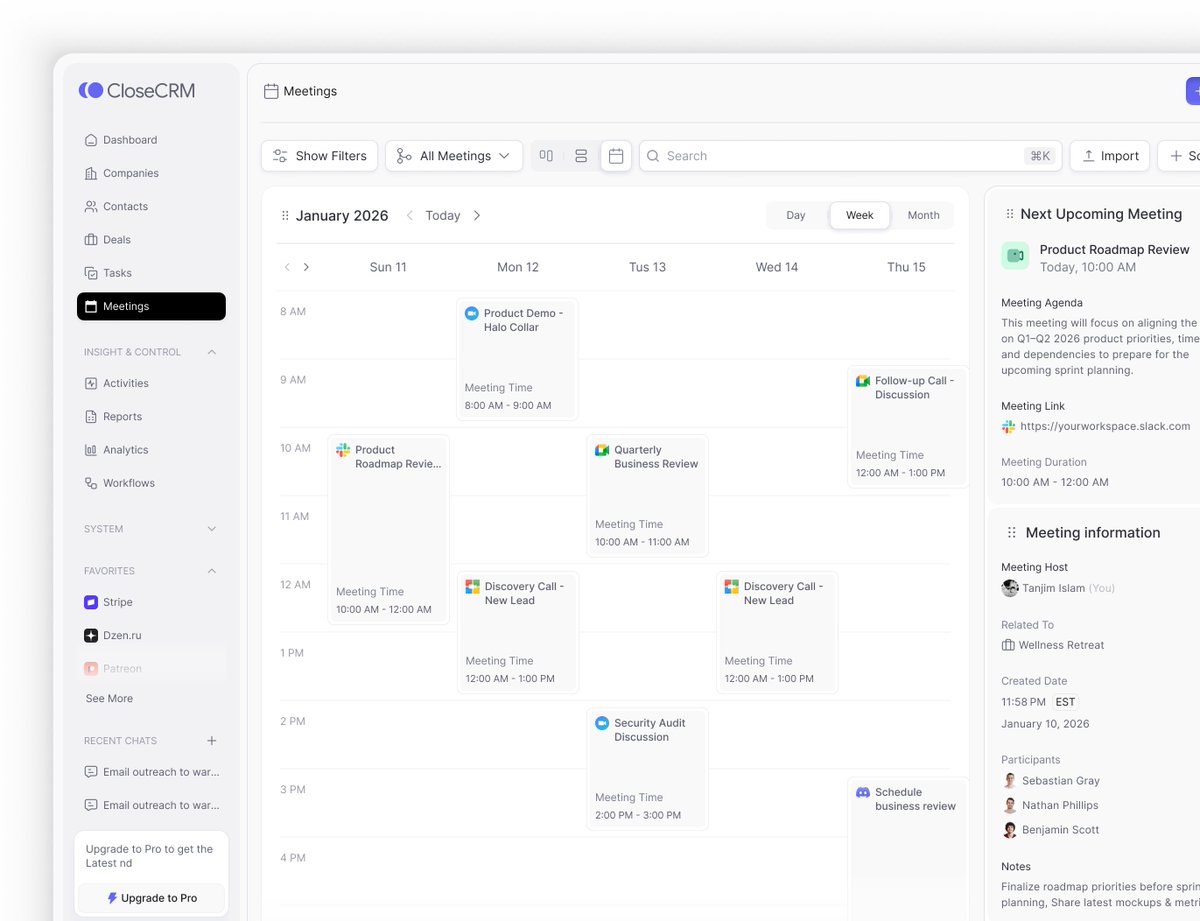Select Meetings in the sidebar
This screenshot has width=1200, height=921.
[151, 306]
